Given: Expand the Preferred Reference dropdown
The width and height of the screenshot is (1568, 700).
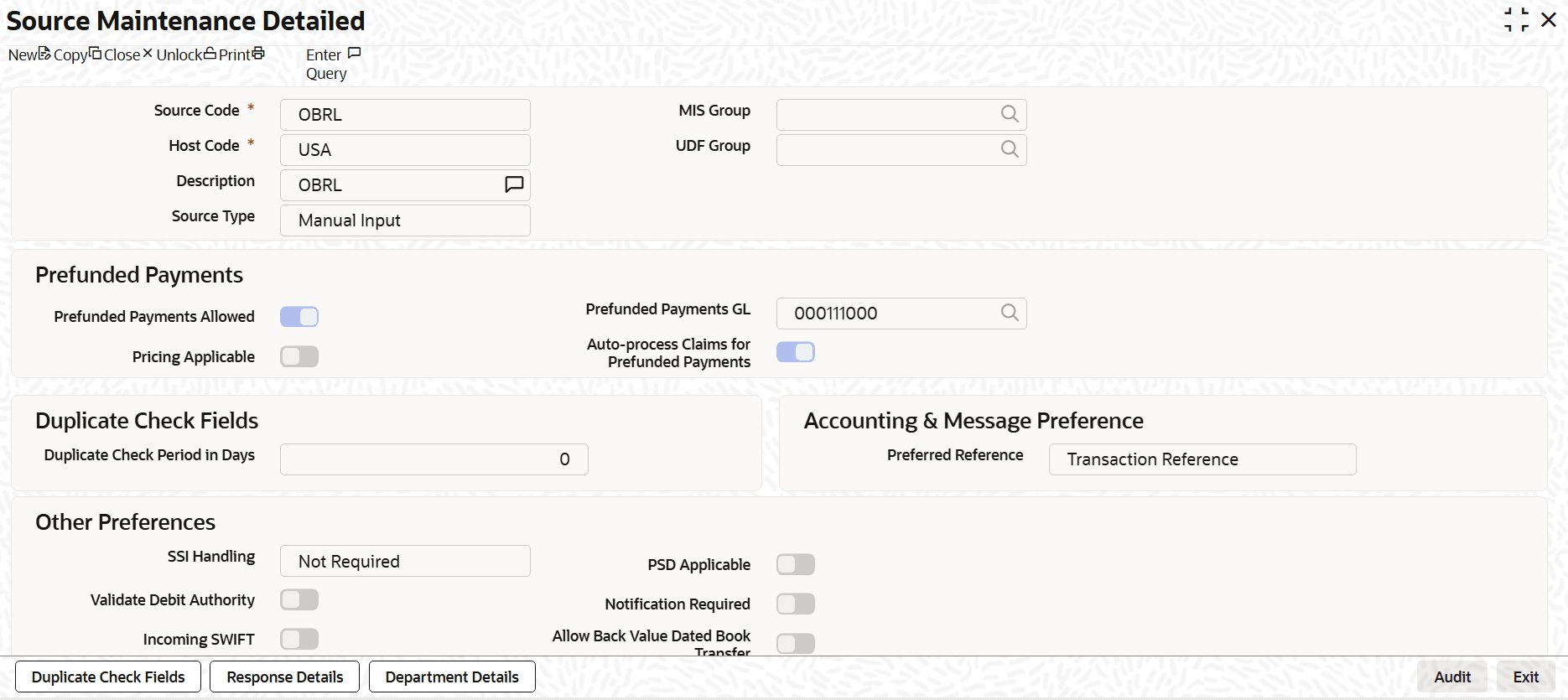Looking at the screenshot, I should [x=1202, y=459].
